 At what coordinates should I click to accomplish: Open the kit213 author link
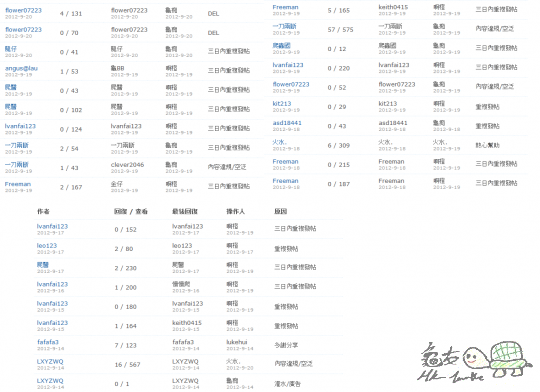[282, 103]
